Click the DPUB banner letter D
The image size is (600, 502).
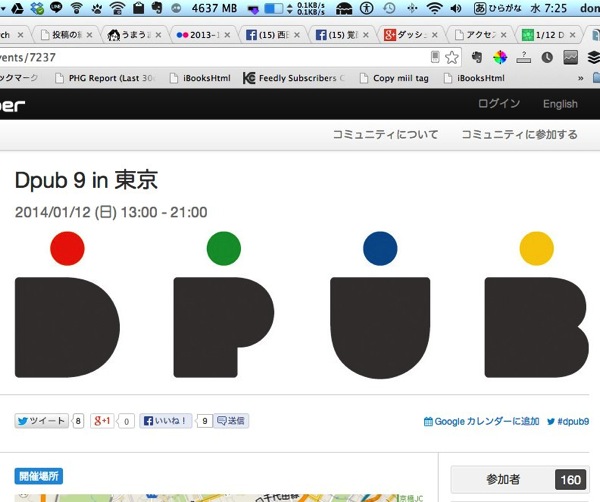(67, 328)
